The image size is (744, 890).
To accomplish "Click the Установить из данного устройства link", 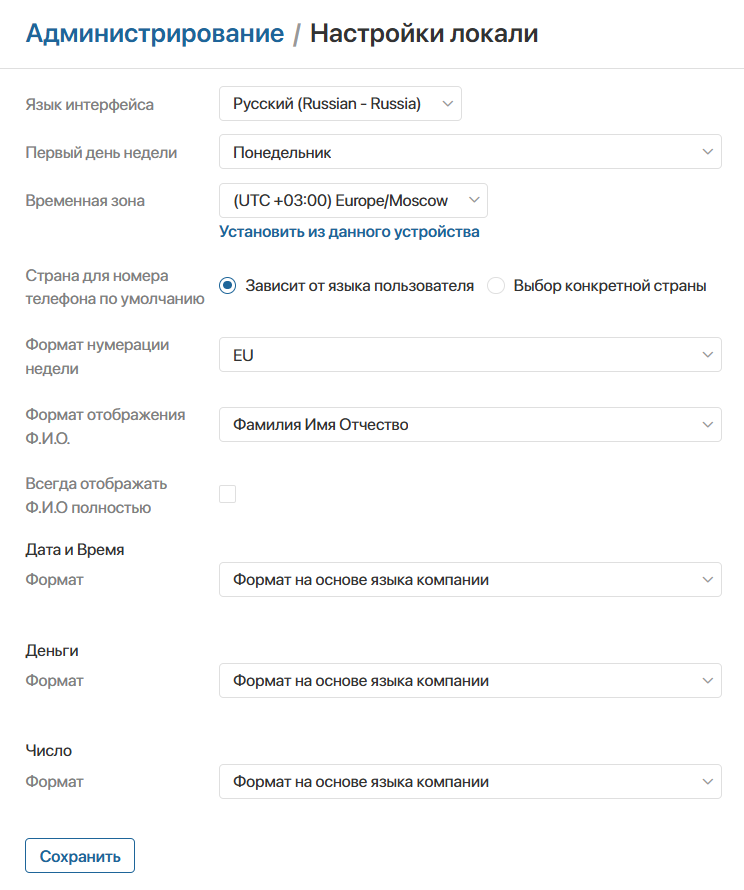I will pos(349,232).
